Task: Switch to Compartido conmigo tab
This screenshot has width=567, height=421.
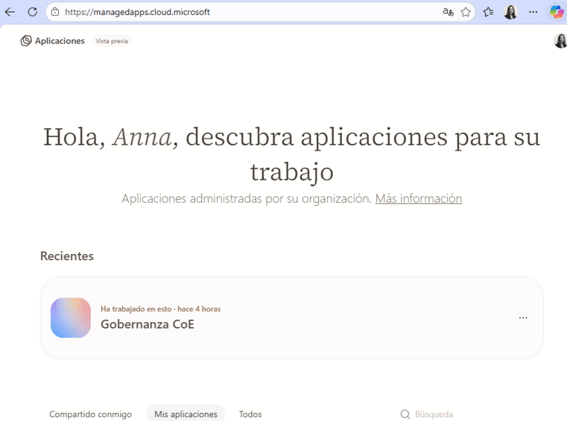Action: (90, 414)
